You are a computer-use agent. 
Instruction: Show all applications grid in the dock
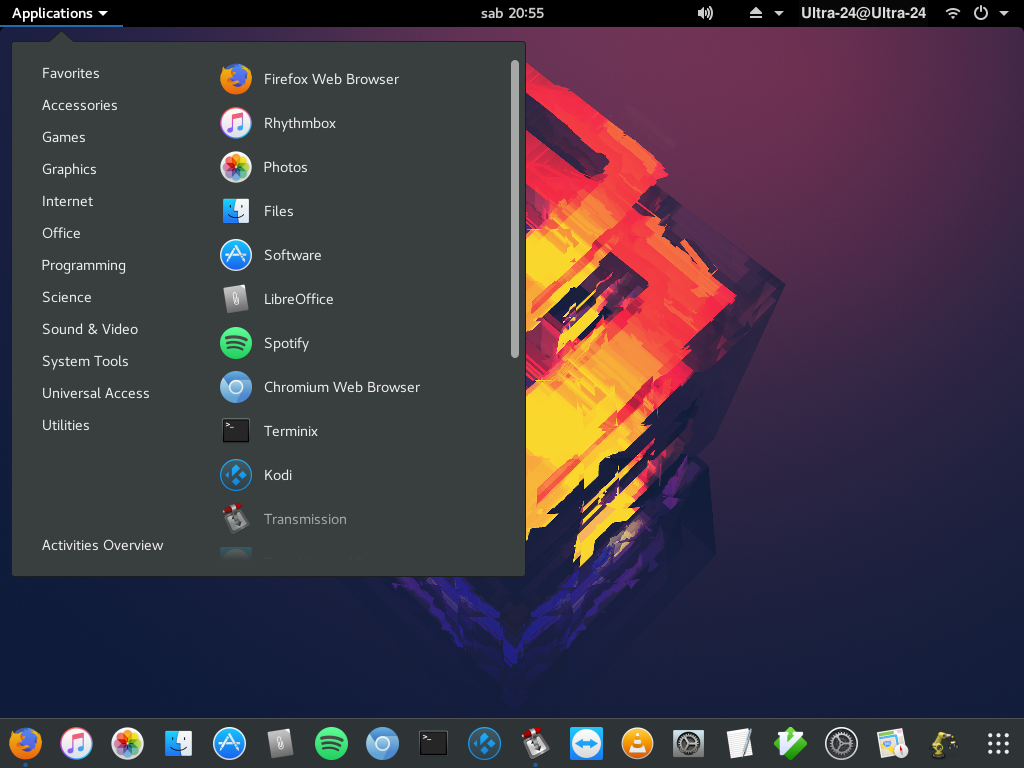pyautogui.click(x=997, y=743)
